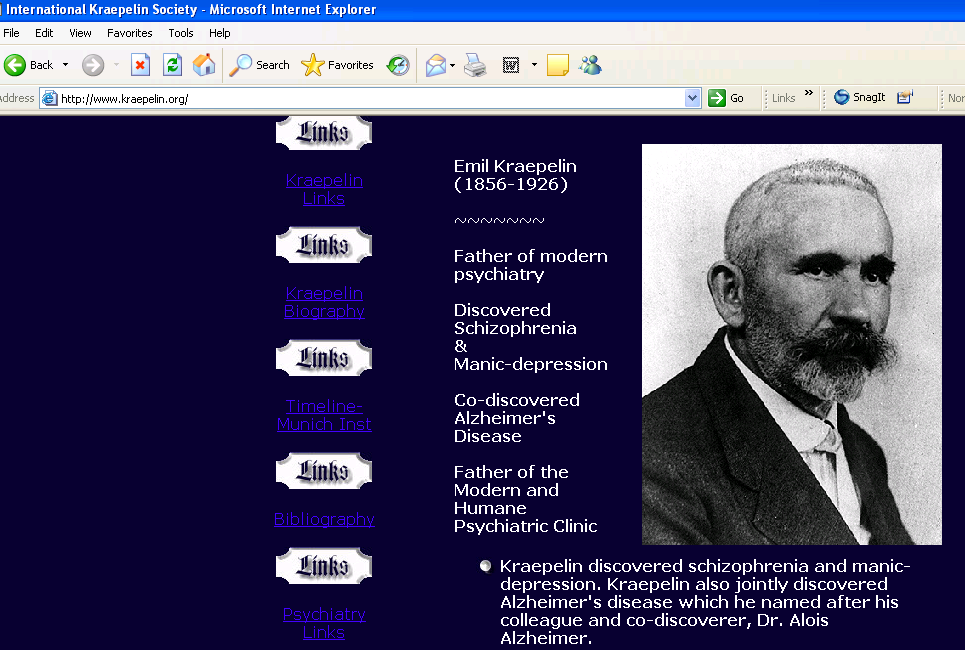Stop page loading with red X icon
Screen dimensions: 965x650
(140, 65)
